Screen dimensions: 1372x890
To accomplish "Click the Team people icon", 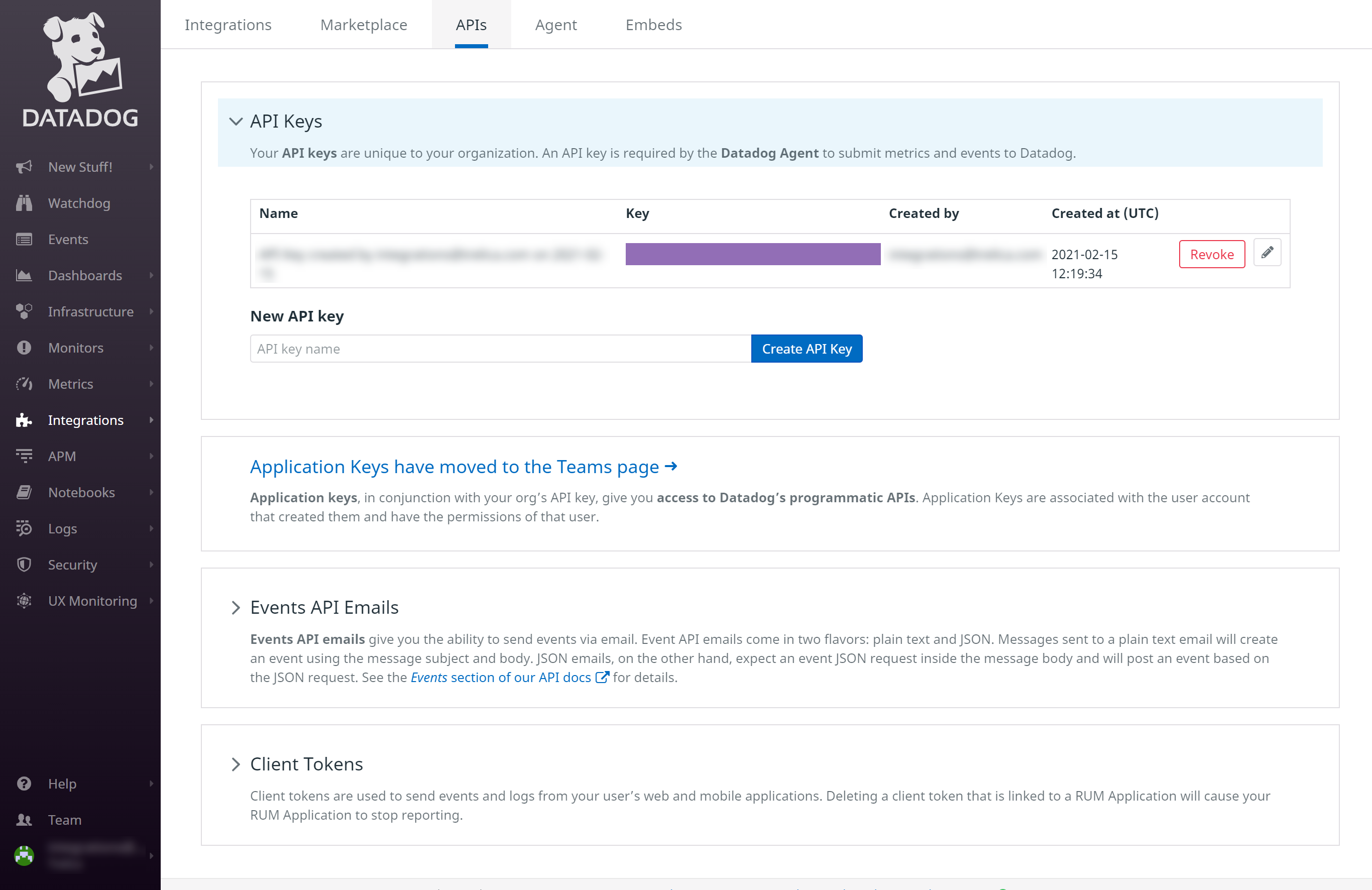I will [x=24, y=820].
